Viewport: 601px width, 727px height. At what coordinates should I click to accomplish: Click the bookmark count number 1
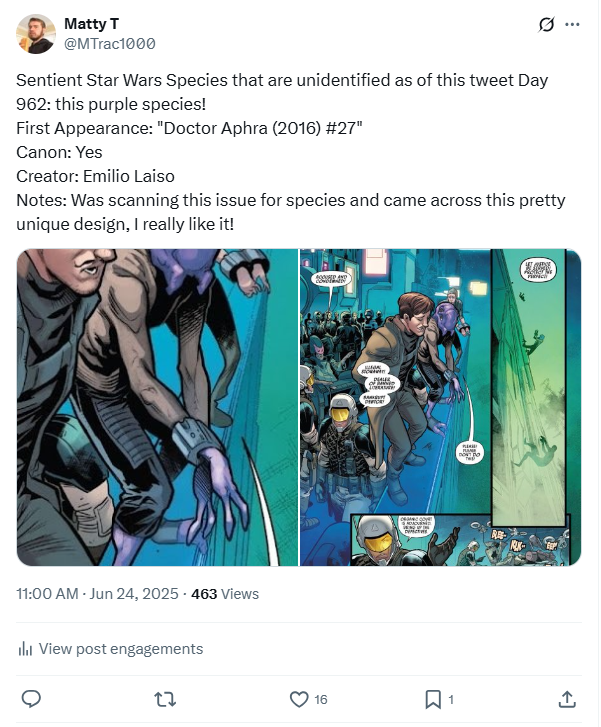point(451,700)
